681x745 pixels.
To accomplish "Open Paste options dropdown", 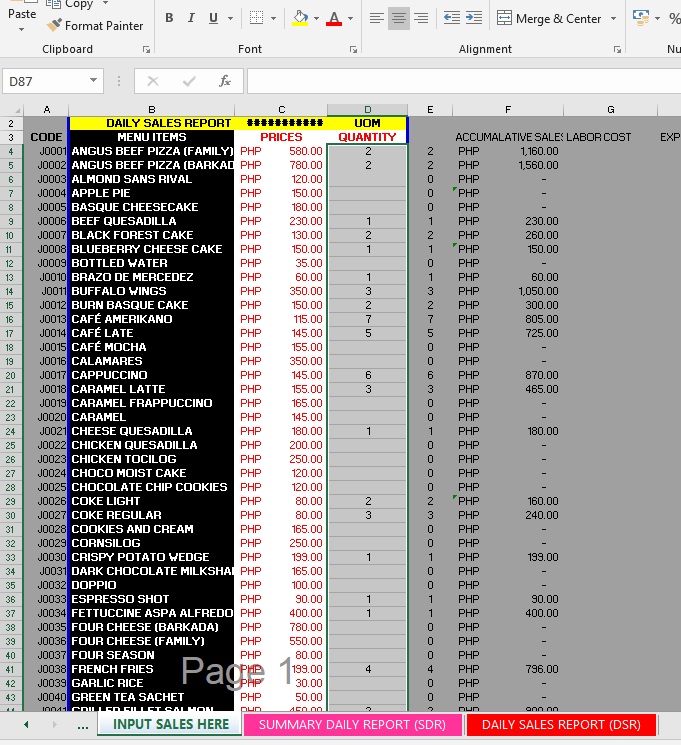I will pos(21,29).
